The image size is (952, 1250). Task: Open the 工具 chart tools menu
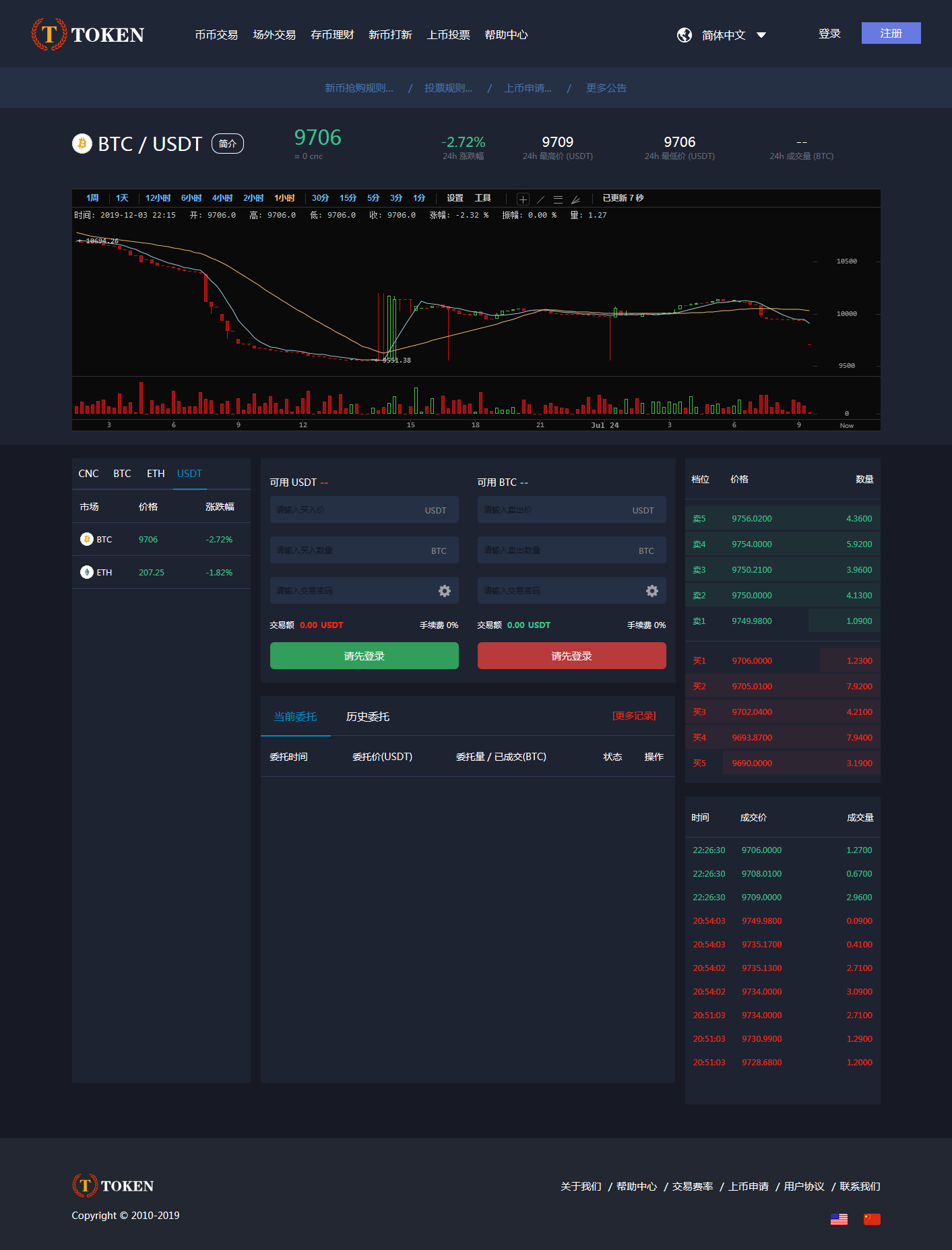coord(482,198)
